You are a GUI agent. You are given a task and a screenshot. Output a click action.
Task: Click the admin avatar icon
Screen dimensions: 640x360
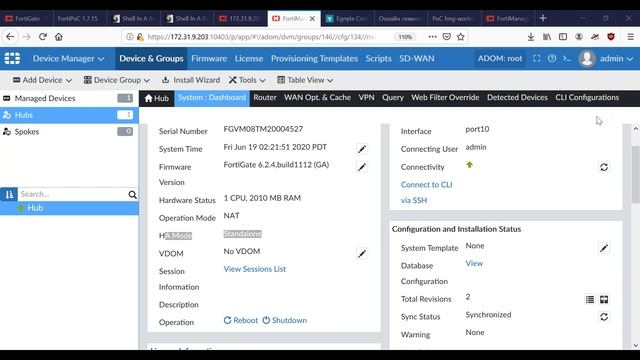click(587, 58)
